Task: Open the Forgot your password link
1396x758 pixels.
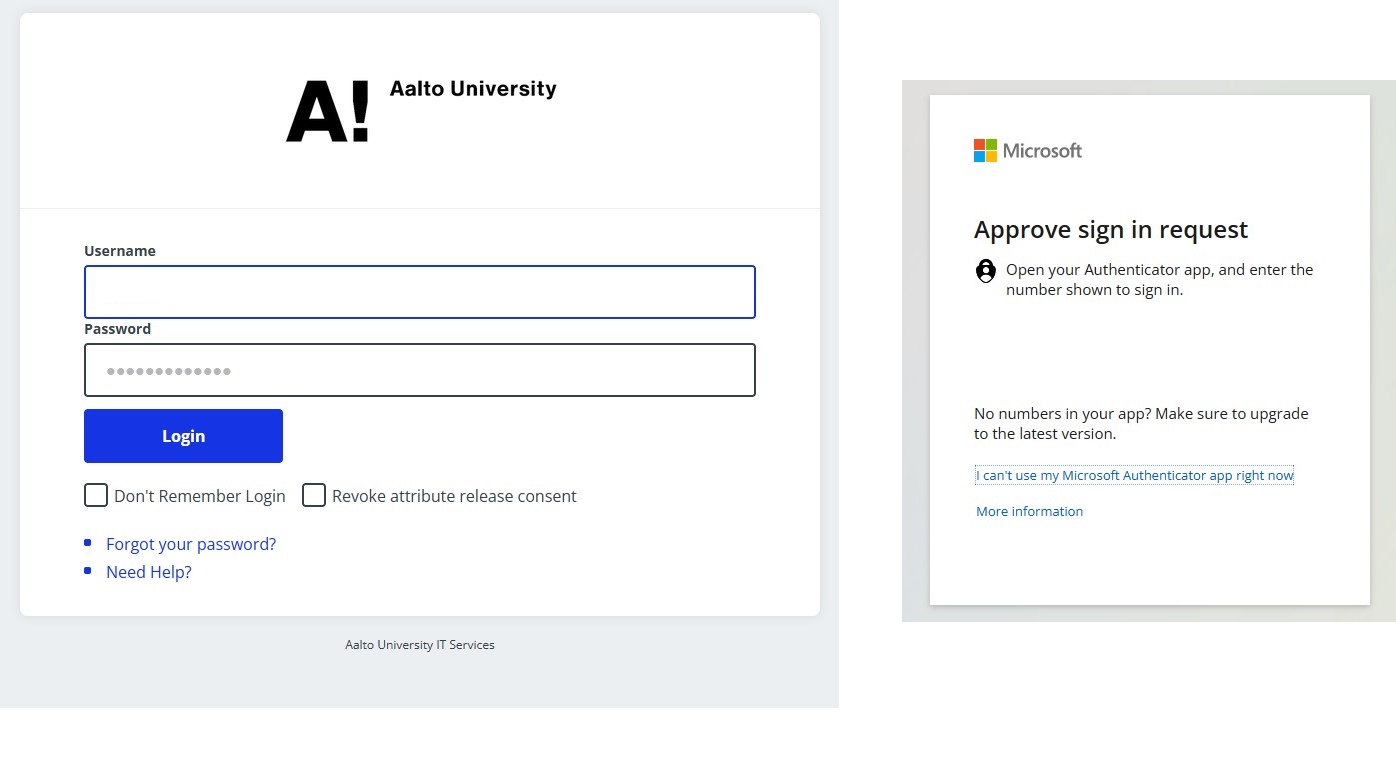Action: pyautogui.click(x=191, y=544)
